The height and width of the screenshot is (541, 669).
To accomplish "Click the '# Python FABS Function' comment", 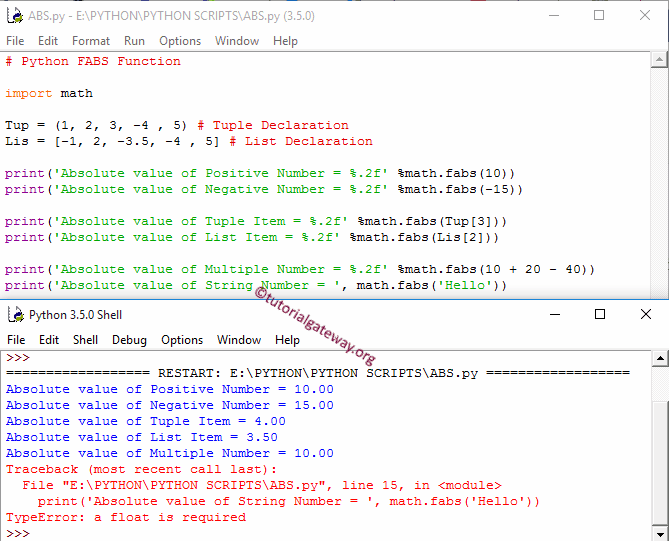I will click(x=93, y=61).
